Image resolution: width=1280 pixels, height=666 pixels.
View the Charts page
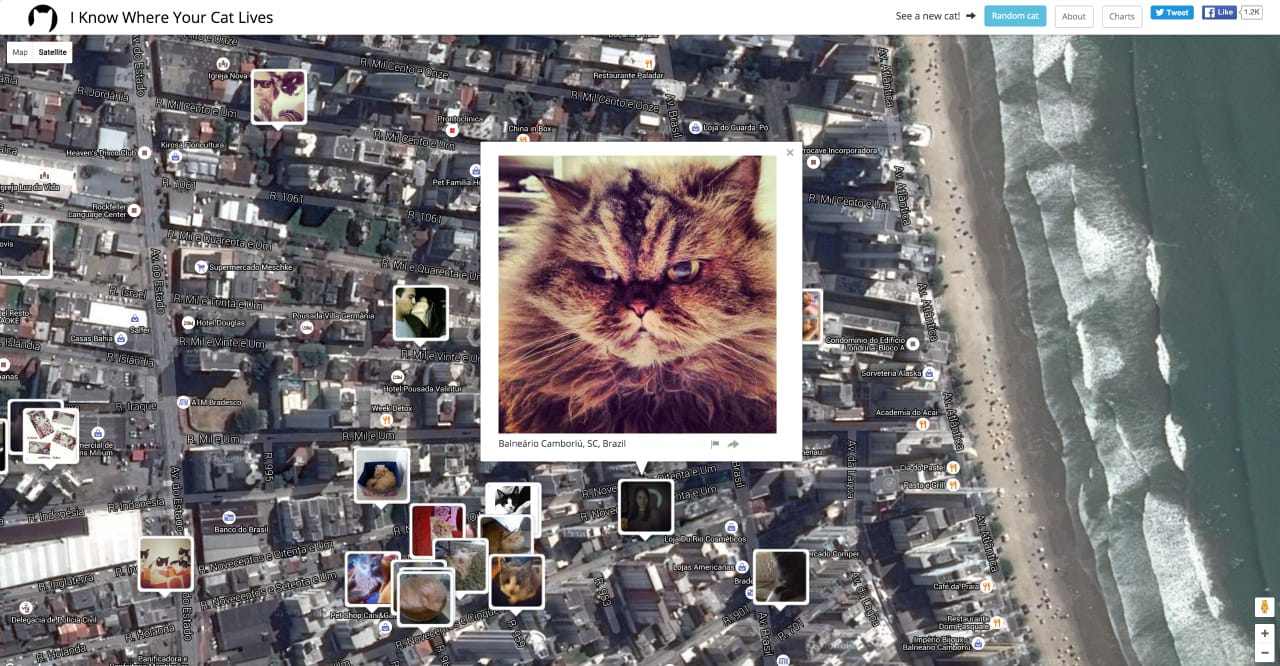[x=1121, y=16]
